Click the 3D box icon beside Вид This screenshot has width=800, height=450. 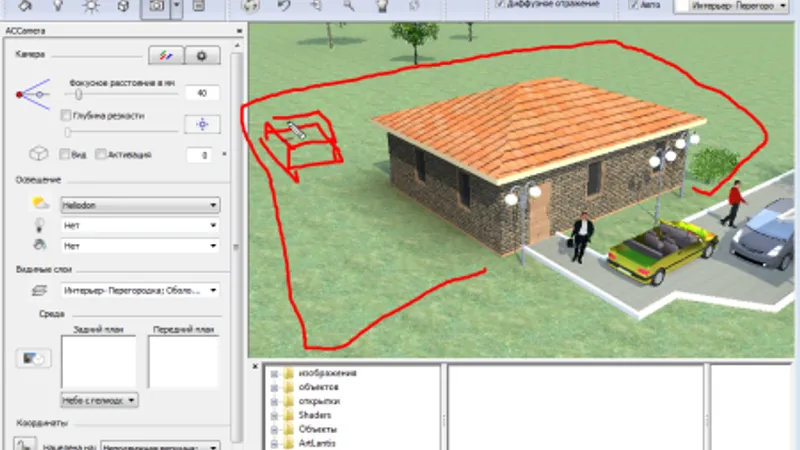click(39, 154)
